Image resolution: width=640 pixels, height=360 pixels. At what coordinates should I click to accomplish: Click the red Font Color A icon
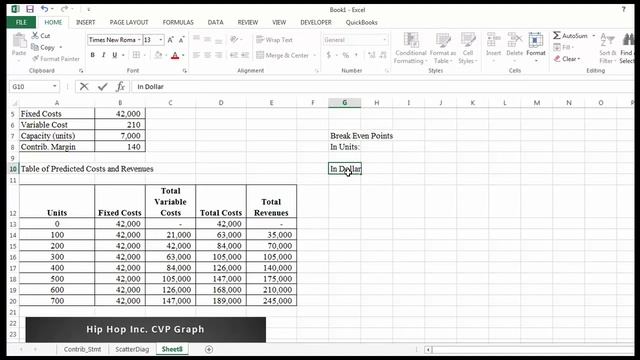coord(175,55)
